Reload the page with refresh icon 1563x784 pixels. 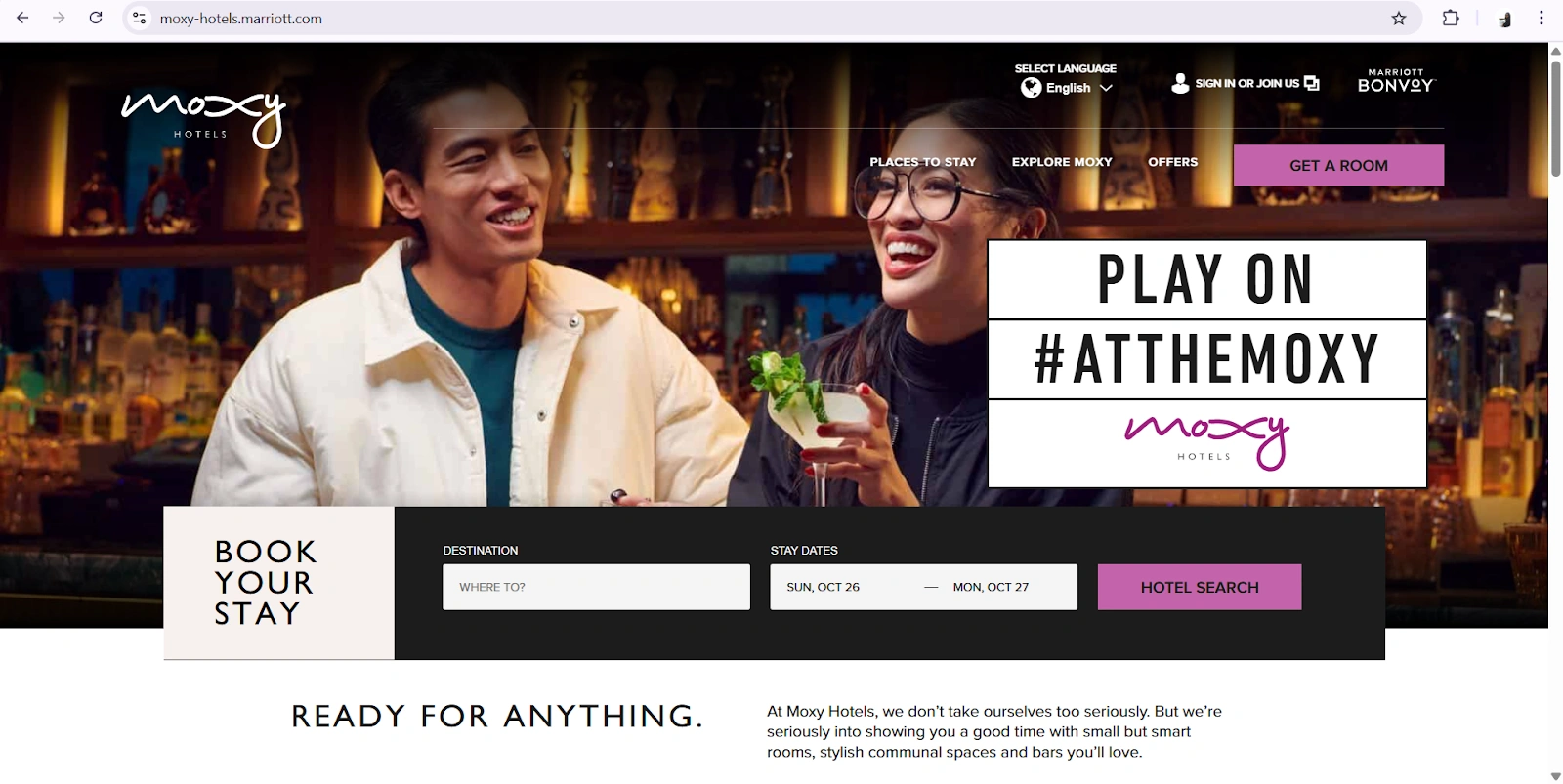coord(96,18)
